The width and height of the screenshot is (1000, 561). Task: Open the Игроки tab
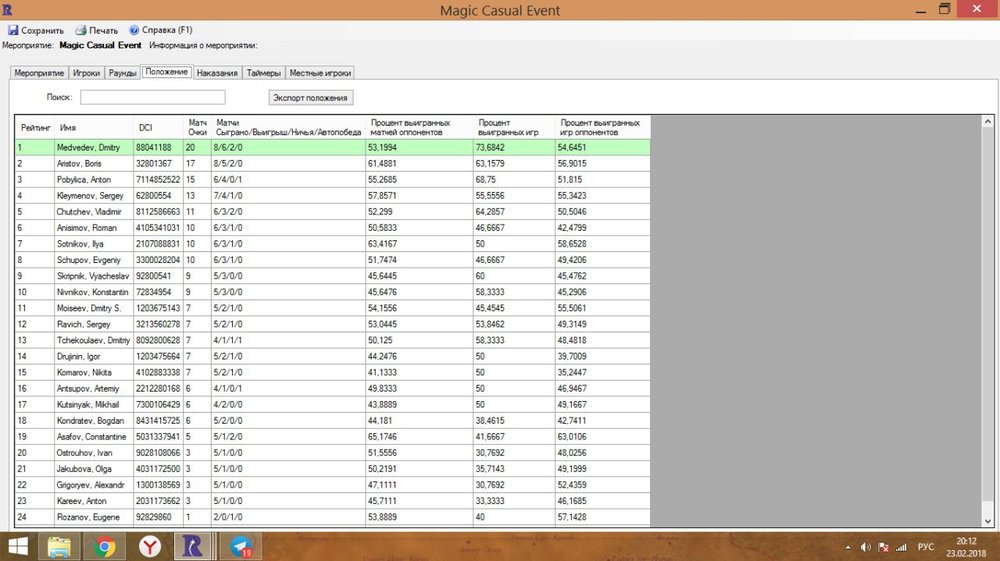coord(86,73)
